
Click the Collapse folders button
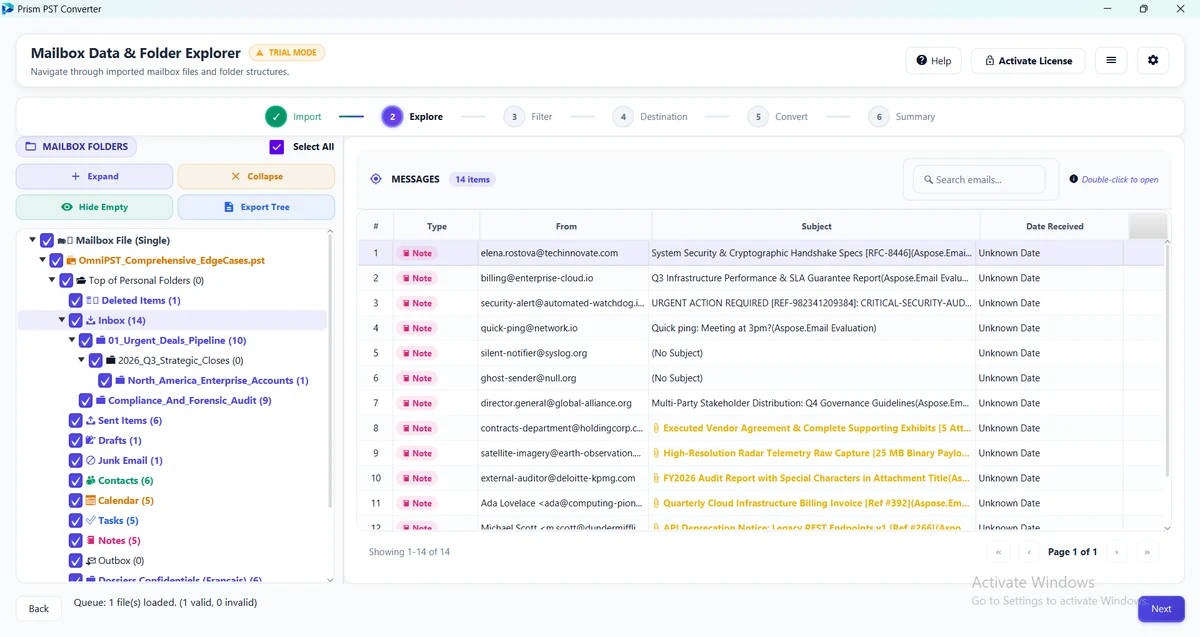coord(256,176)
